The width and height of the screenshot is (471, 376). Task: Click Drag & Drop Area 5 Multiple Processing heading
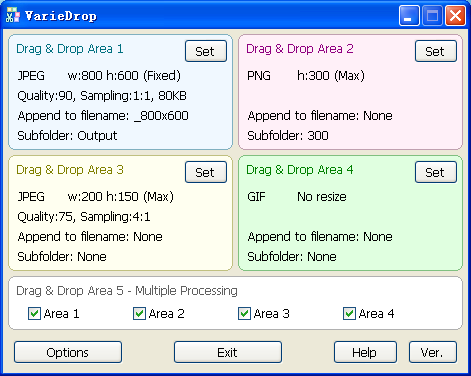click(x=127, y=291)
